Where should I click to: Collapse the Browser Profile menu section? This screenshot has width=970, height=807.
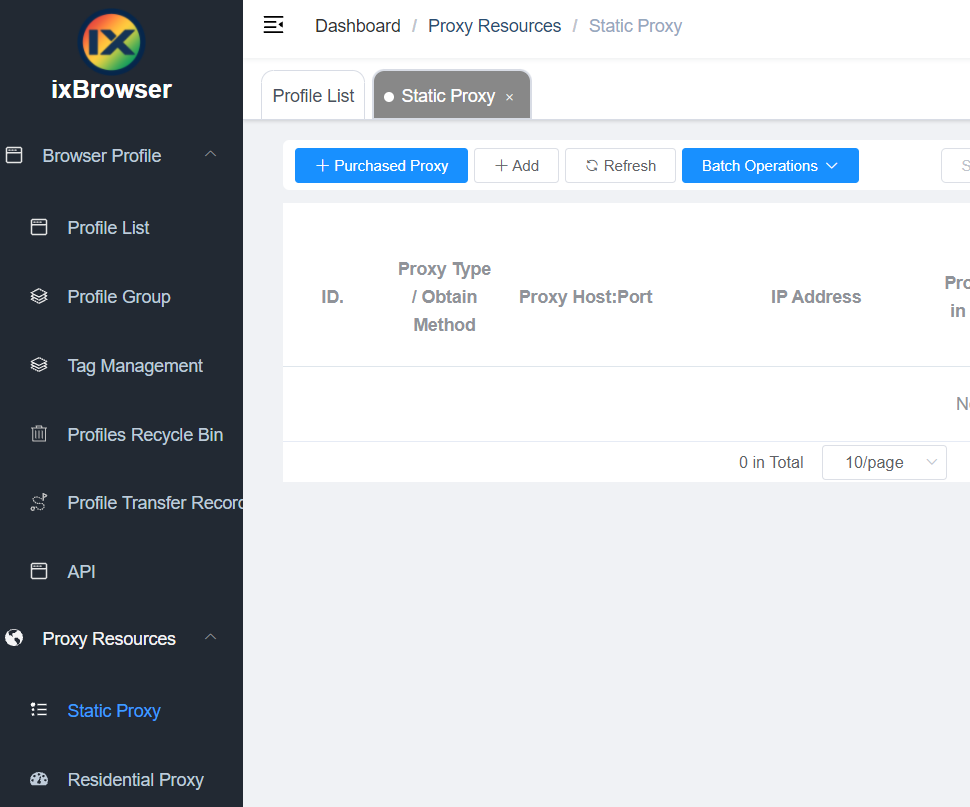pyautogui.click(x=210, y=155)
